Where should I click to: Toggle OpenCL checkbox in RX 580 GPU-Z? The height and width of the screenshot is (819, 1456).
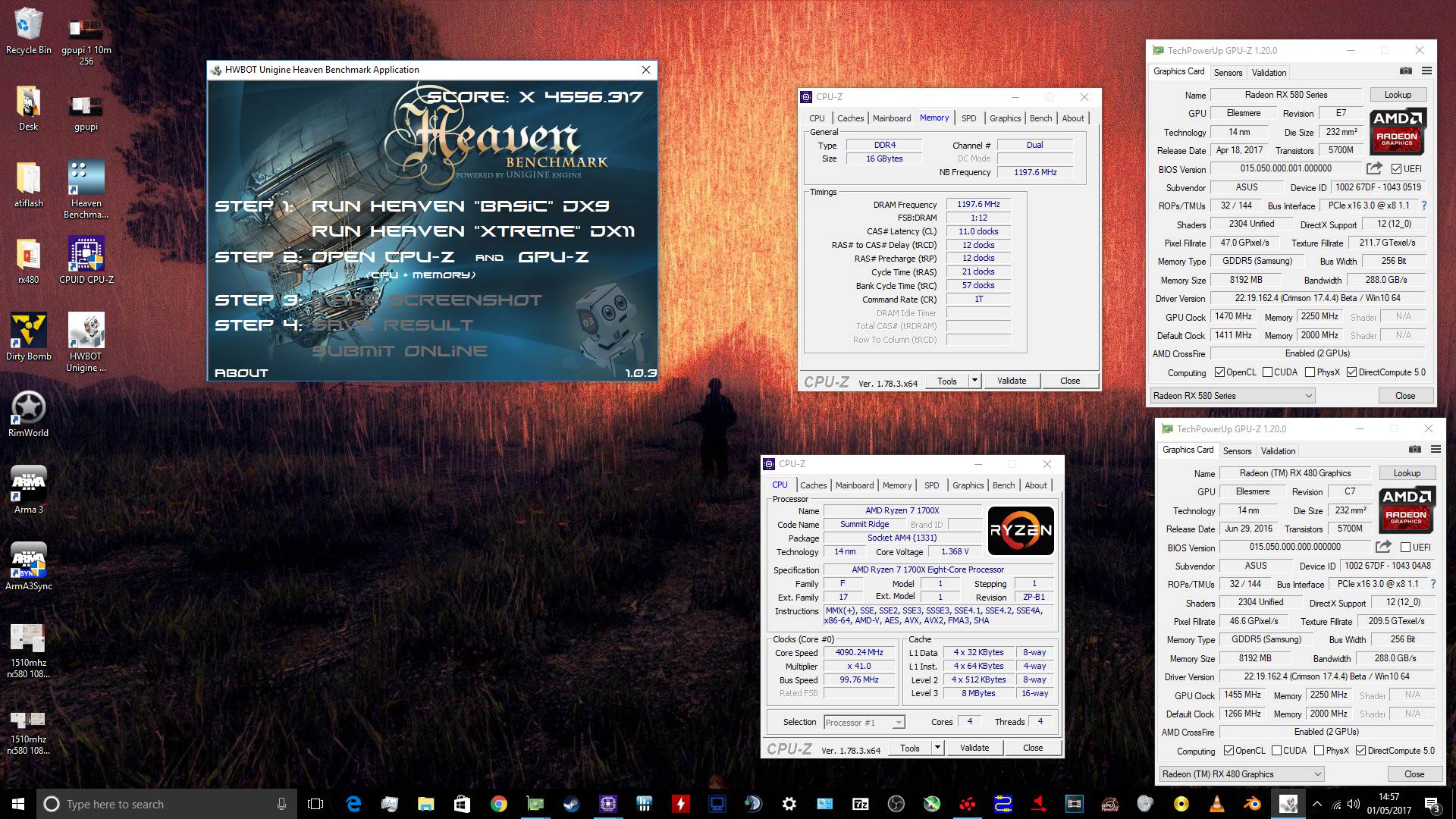pos(1219,372)
